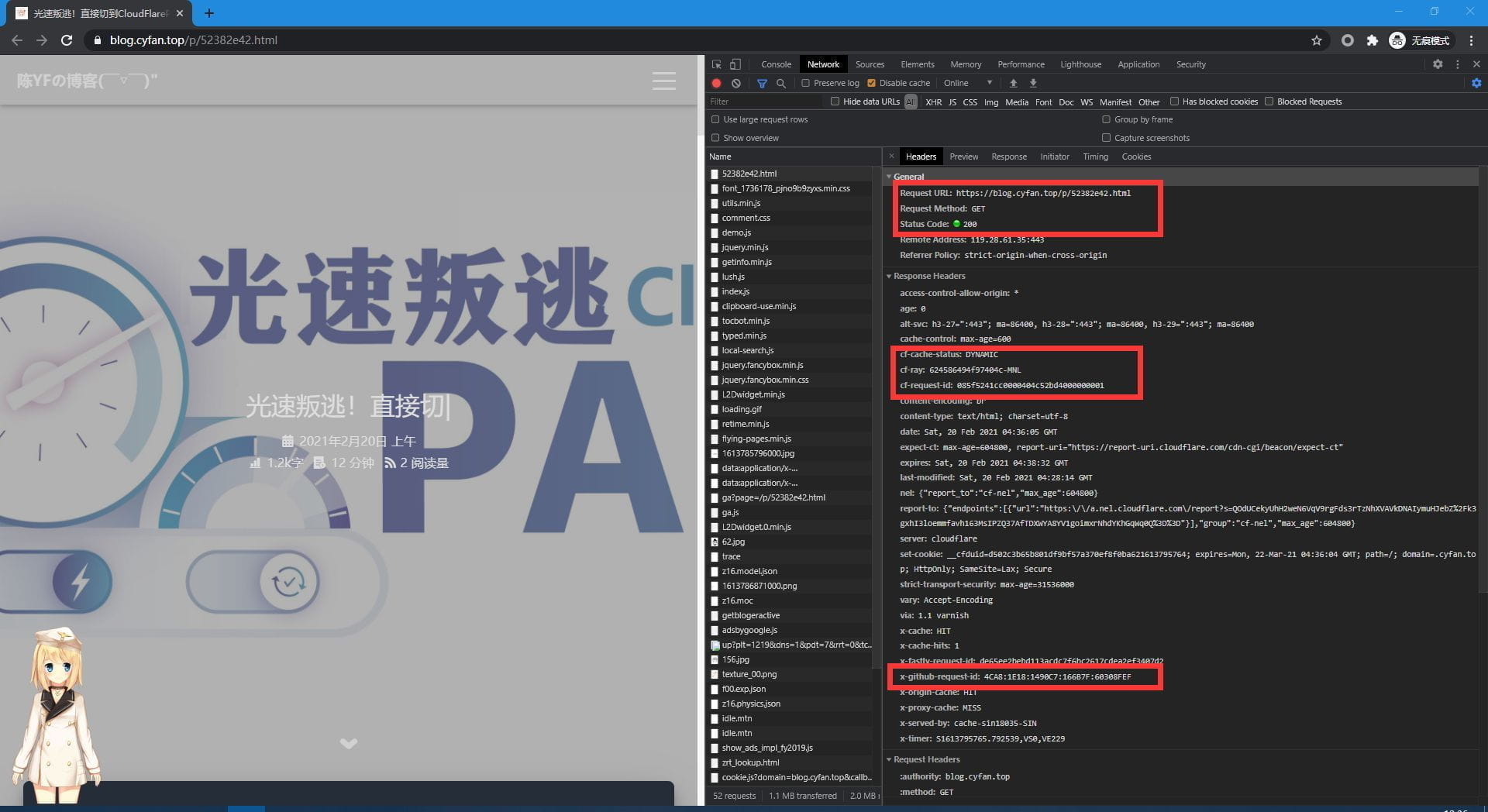Bookmark this page with the star icon
The width and height of the screenshot is (1488, 812).
(x=1316, y=40)
